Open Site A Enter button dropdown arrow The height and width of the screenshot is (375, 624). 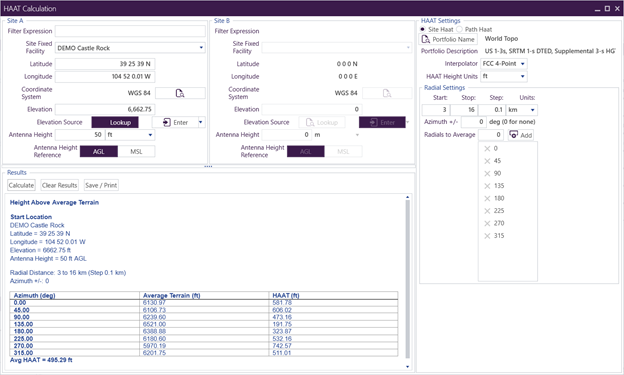[201, 122]
